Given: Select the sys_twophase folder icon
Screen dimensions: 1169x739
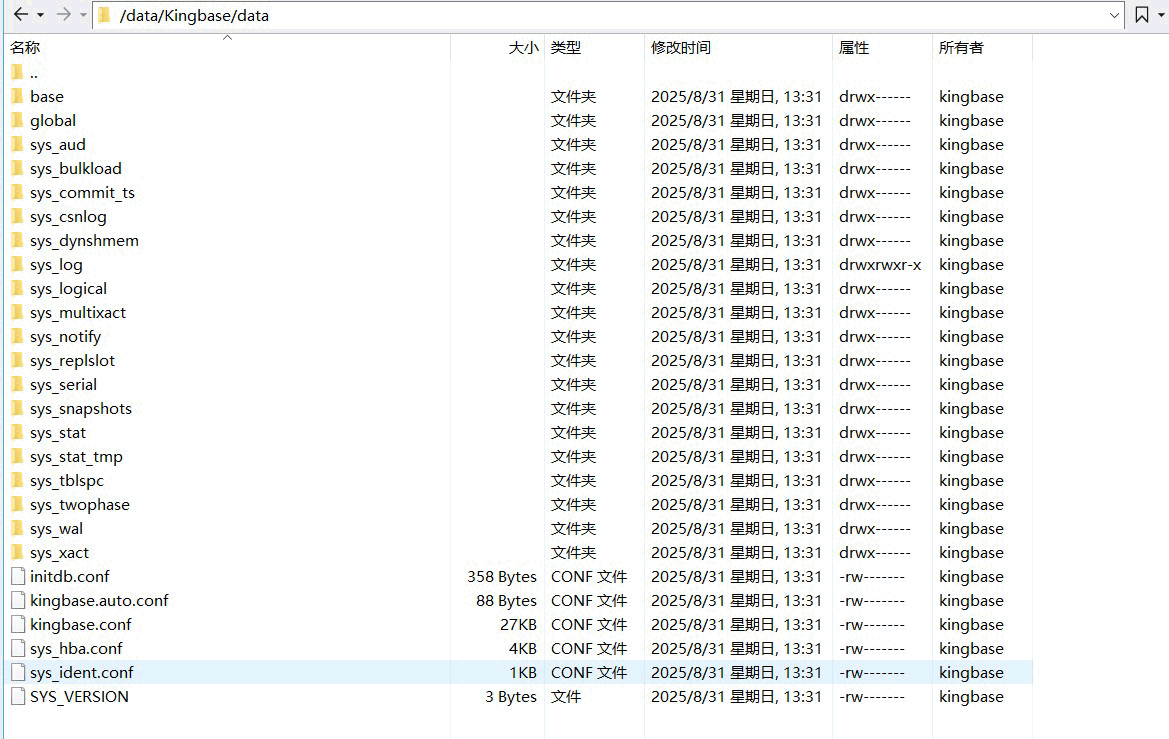Looking at the screenshot, I should (18, 504).
